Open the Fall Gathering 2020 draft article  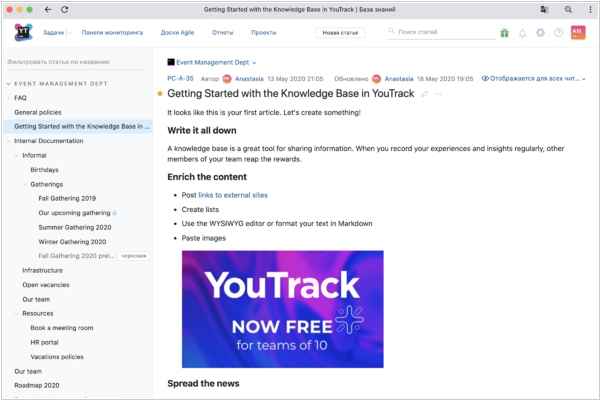(76, 256)
